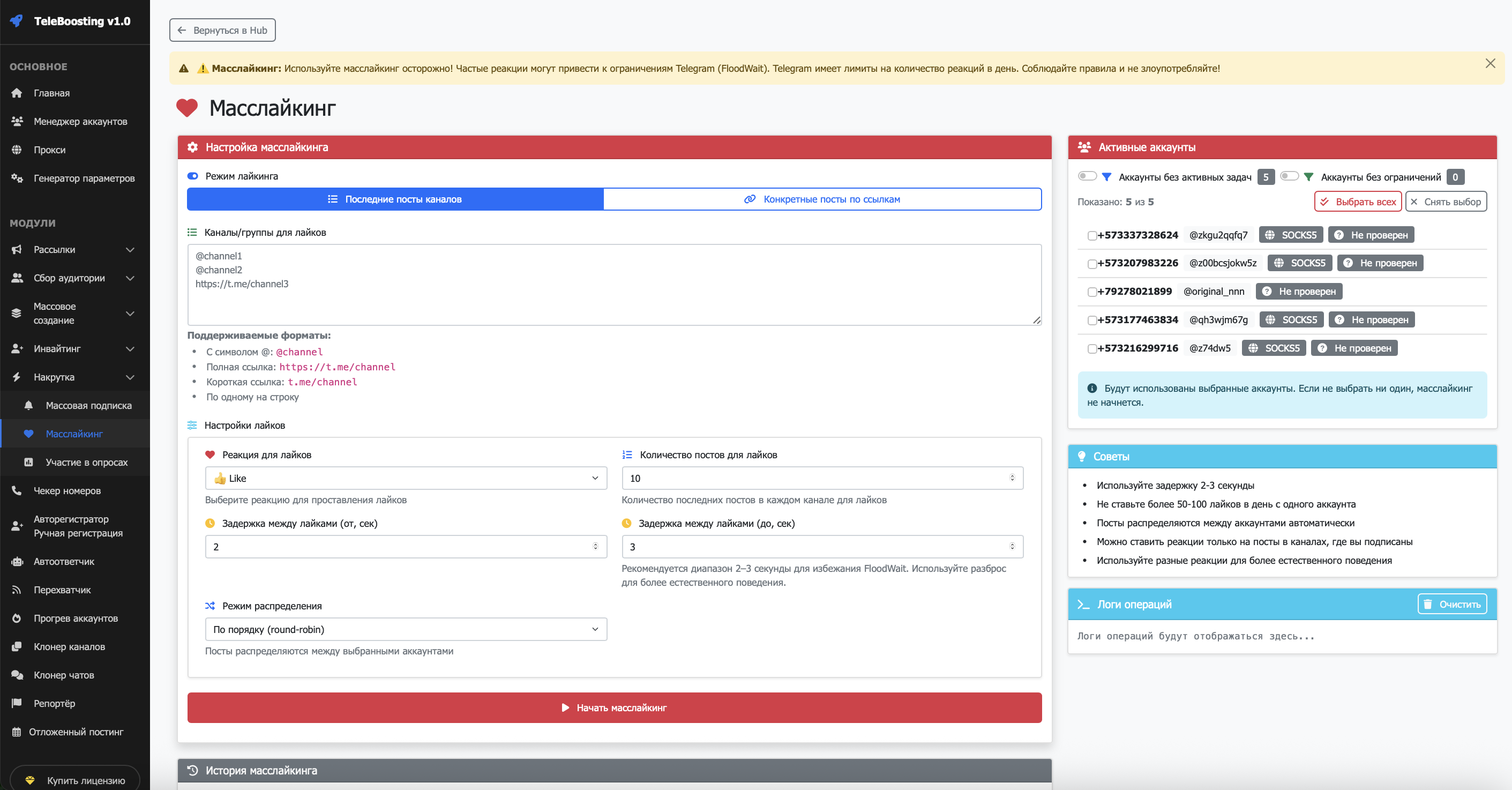1512x790 pixels.
Task: Open Account Warm-up via the flame icon
Action: [17, 618]
